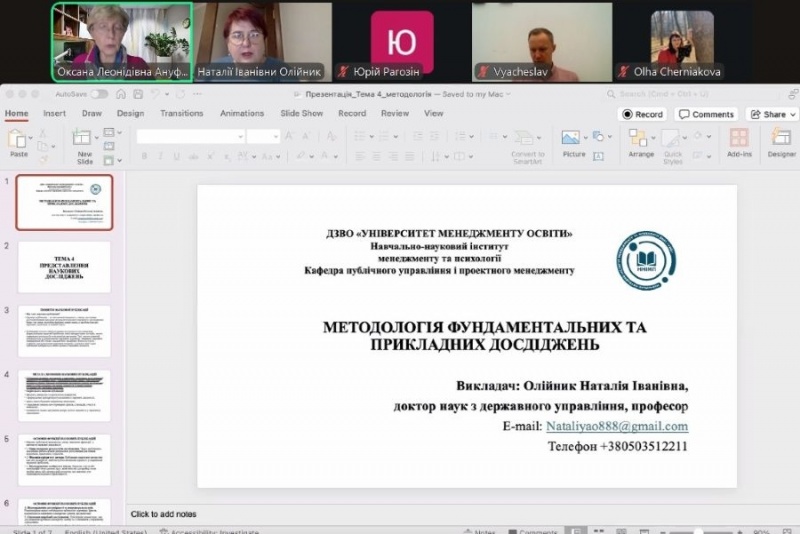Switch to the Transitions tab
The width and height of the screenshot is (800, 534).
[181, 114]
